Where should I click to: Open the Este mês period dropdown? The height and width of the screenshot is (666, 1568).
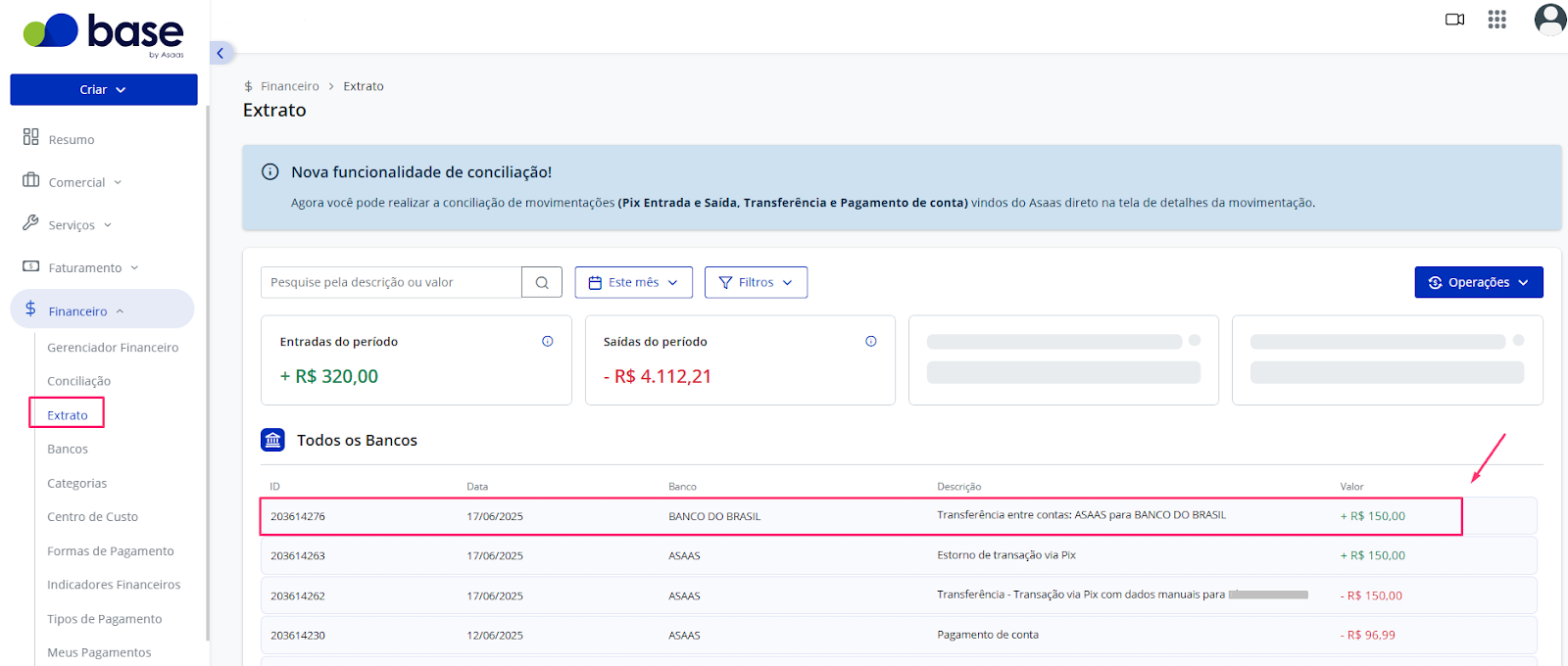pos(633,282)
